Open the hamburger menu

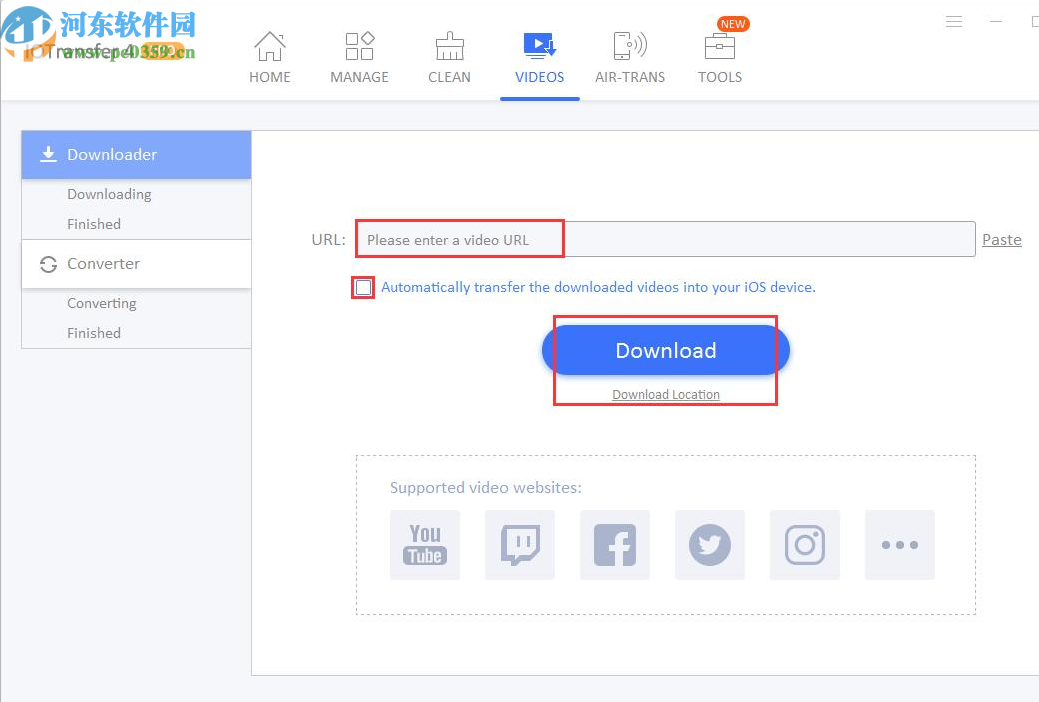pyautogui.click(x=953, y=21)
